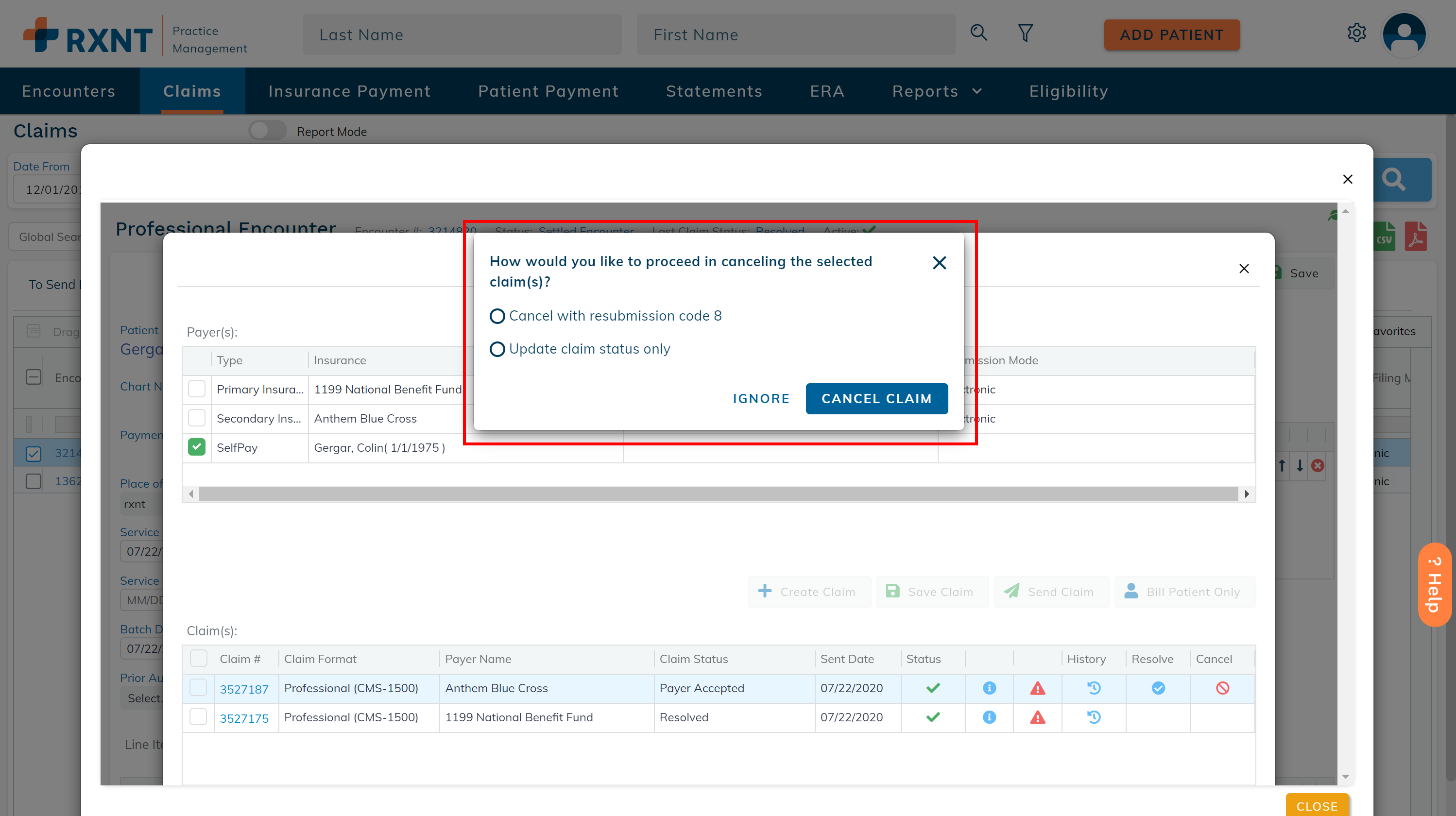Toggle the Report Mode switch
The width and height of the screenshot is (1456, 816).
(x=265, y=131)
